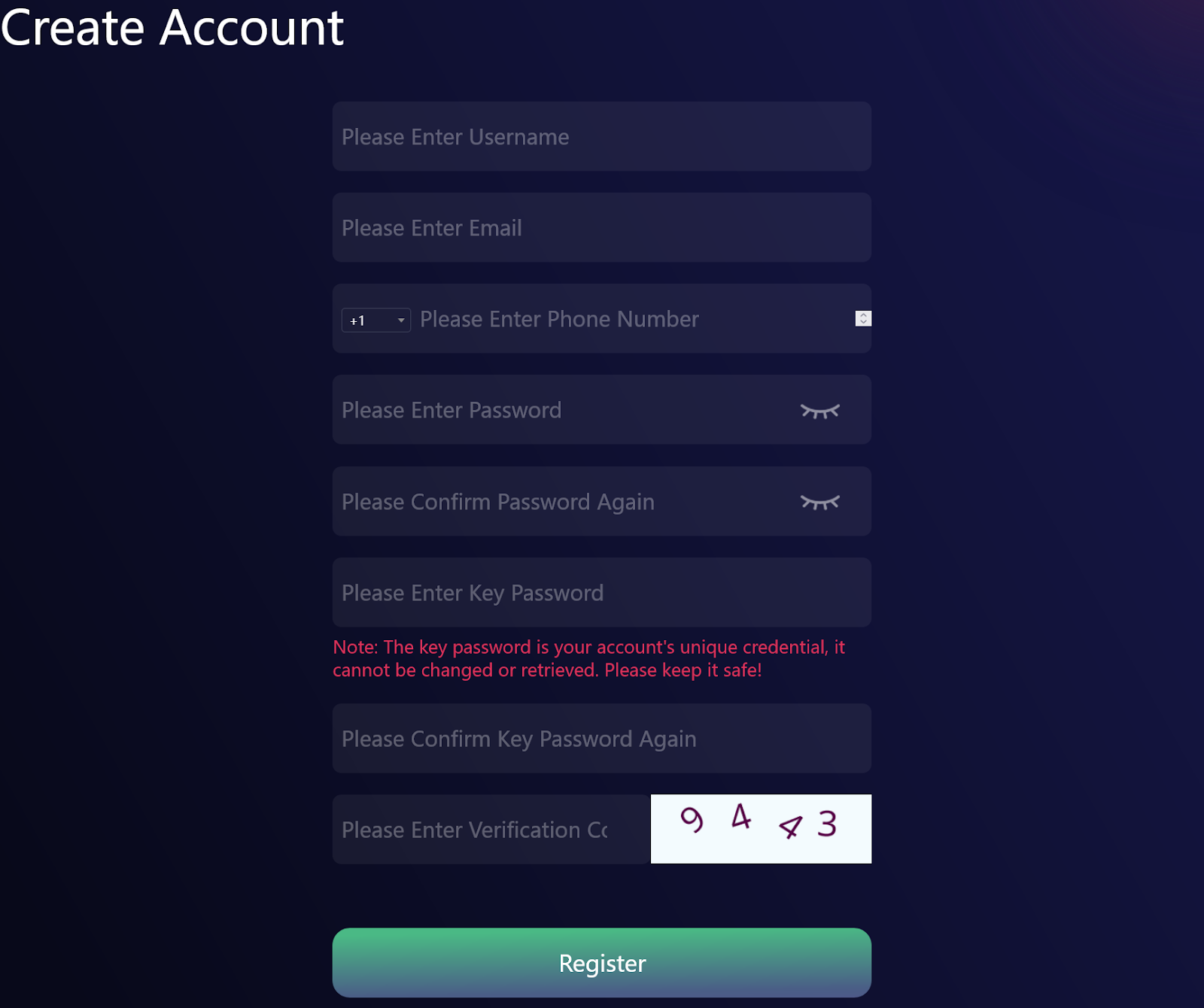
Task: Focus the Please Confirm Key Password Again field
Action: (x=601, y=739)
